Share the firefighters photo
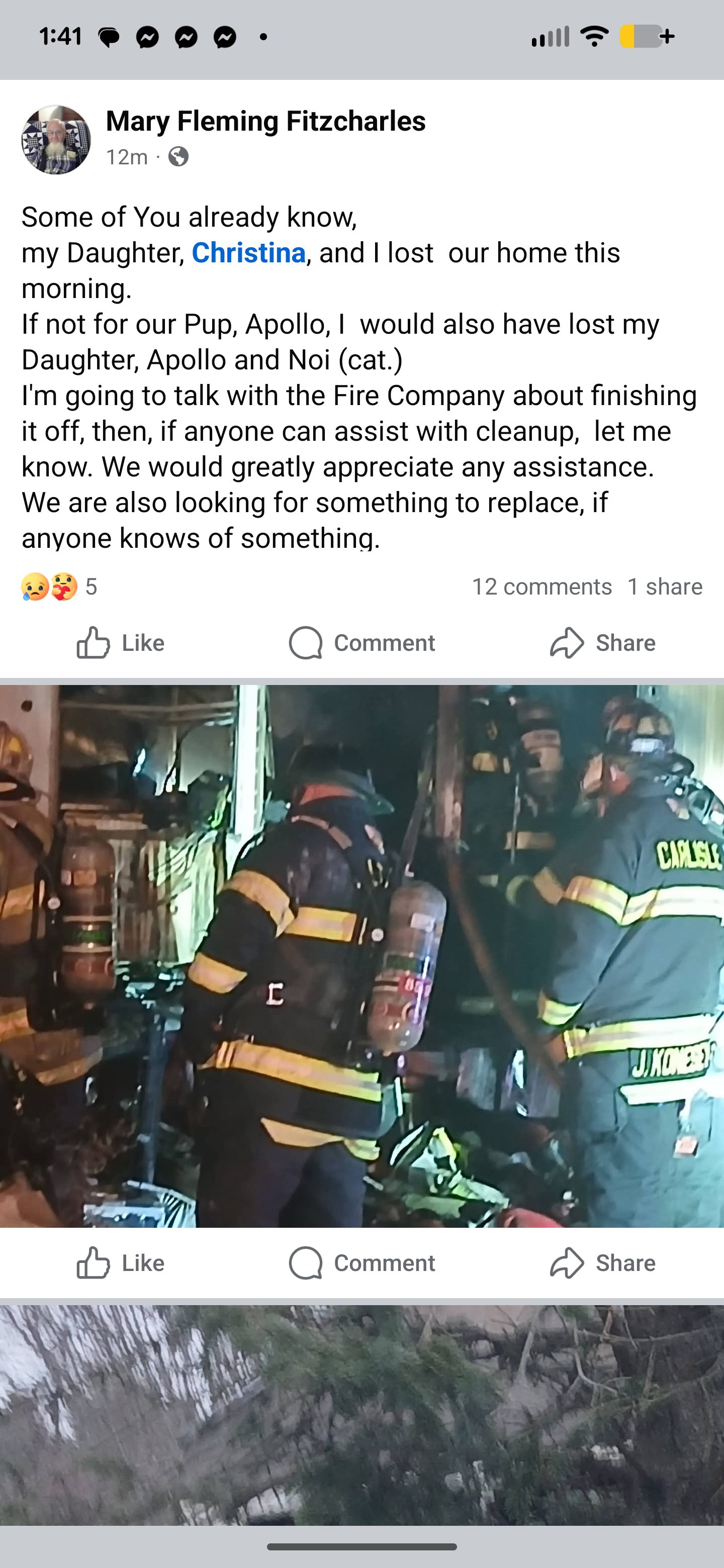The image size is (724, 1568). [602, 1263]
